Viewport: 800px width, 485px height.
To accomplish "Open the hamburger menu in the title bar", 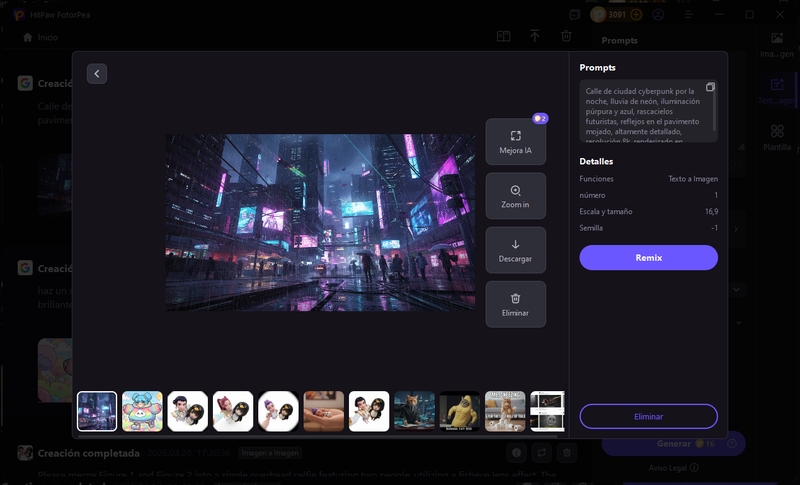I will pos(688,15).
